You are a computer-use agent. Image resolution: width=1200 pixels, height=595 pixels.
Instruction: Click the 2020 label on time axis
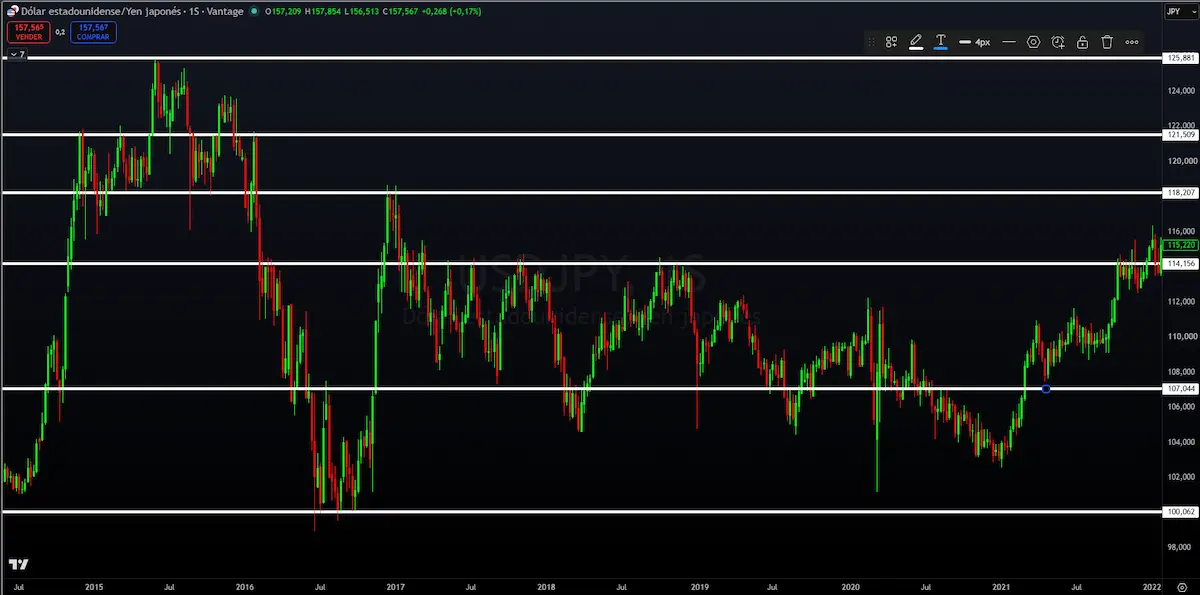[850, 587]
